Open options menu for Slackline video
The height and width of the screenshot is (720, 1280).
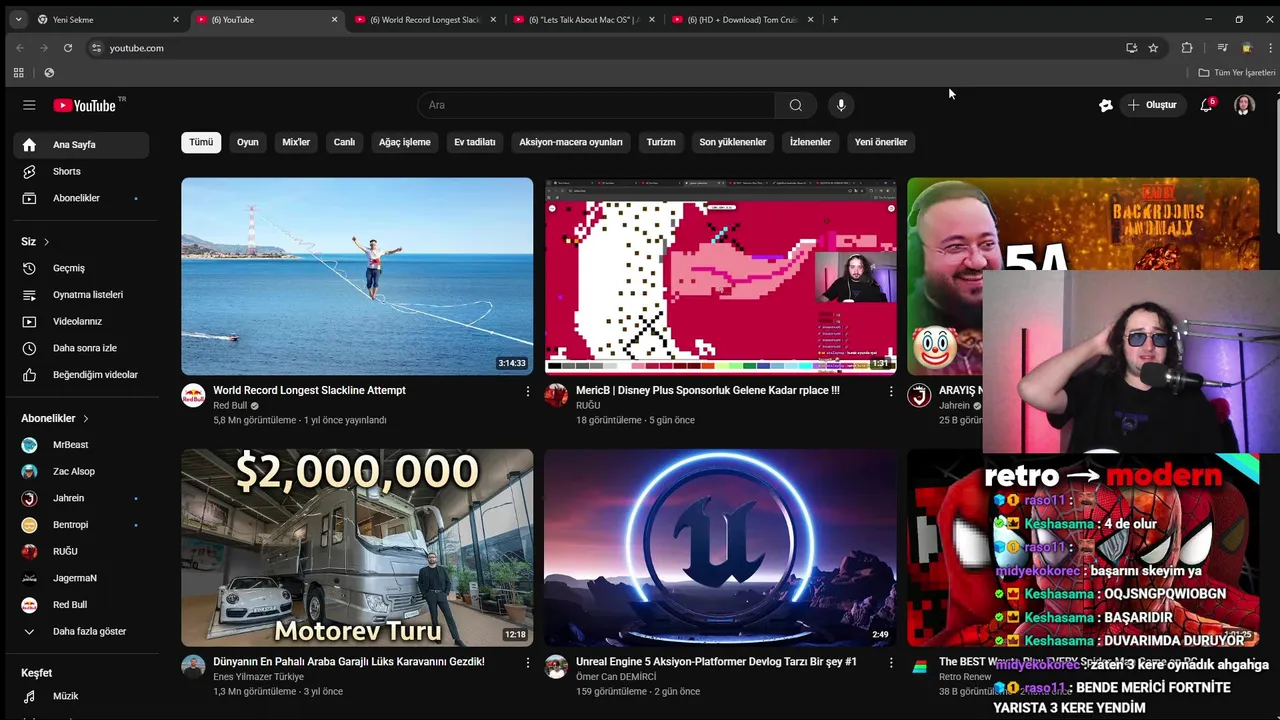[x=528, y=392]
